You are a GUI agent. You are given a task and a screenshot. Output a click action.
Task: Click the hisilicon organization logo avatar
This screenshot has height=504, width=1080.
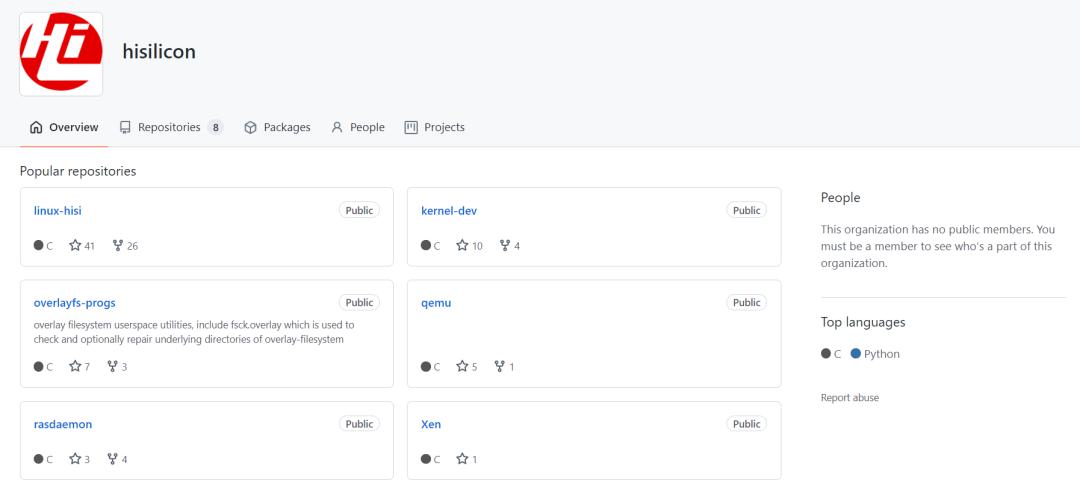click(61, 54)
